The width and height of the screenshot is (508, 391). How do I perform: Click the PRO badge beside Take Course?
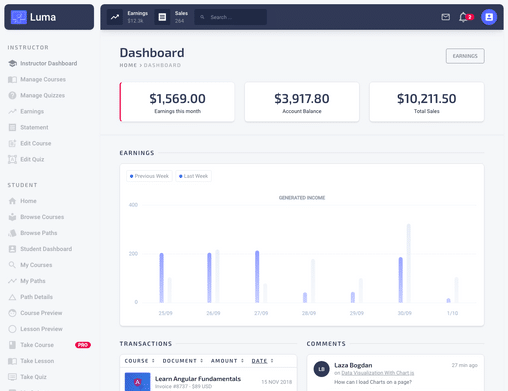(83, 345)
